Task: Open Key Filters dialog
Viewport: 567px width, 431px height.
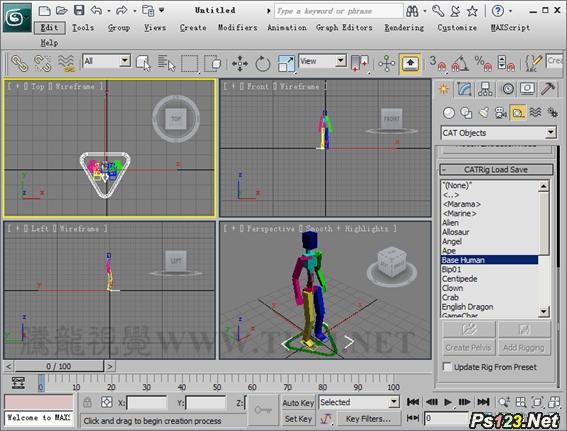Action: click(368, 419)
